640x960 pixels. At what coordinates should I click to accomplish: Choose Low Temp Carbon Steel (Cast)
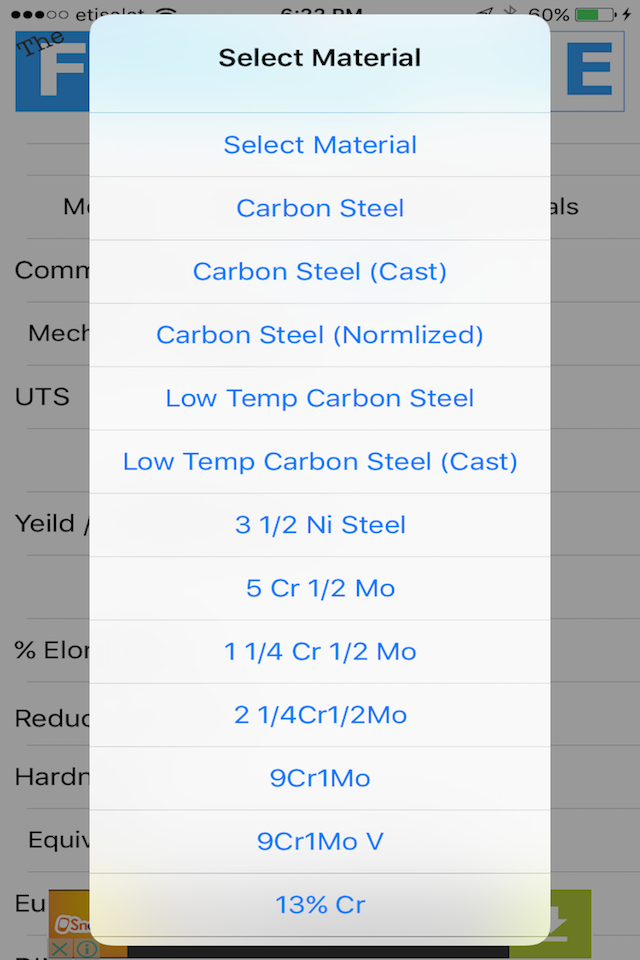tap(320, 461)
